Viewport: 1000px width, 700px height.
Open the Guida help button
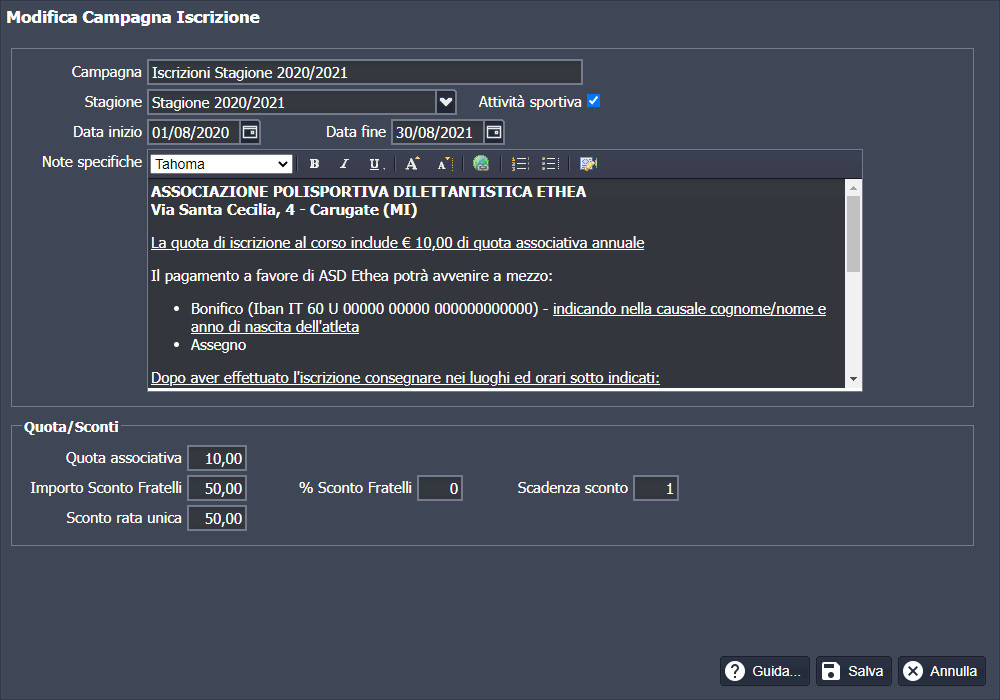point(764,671)
